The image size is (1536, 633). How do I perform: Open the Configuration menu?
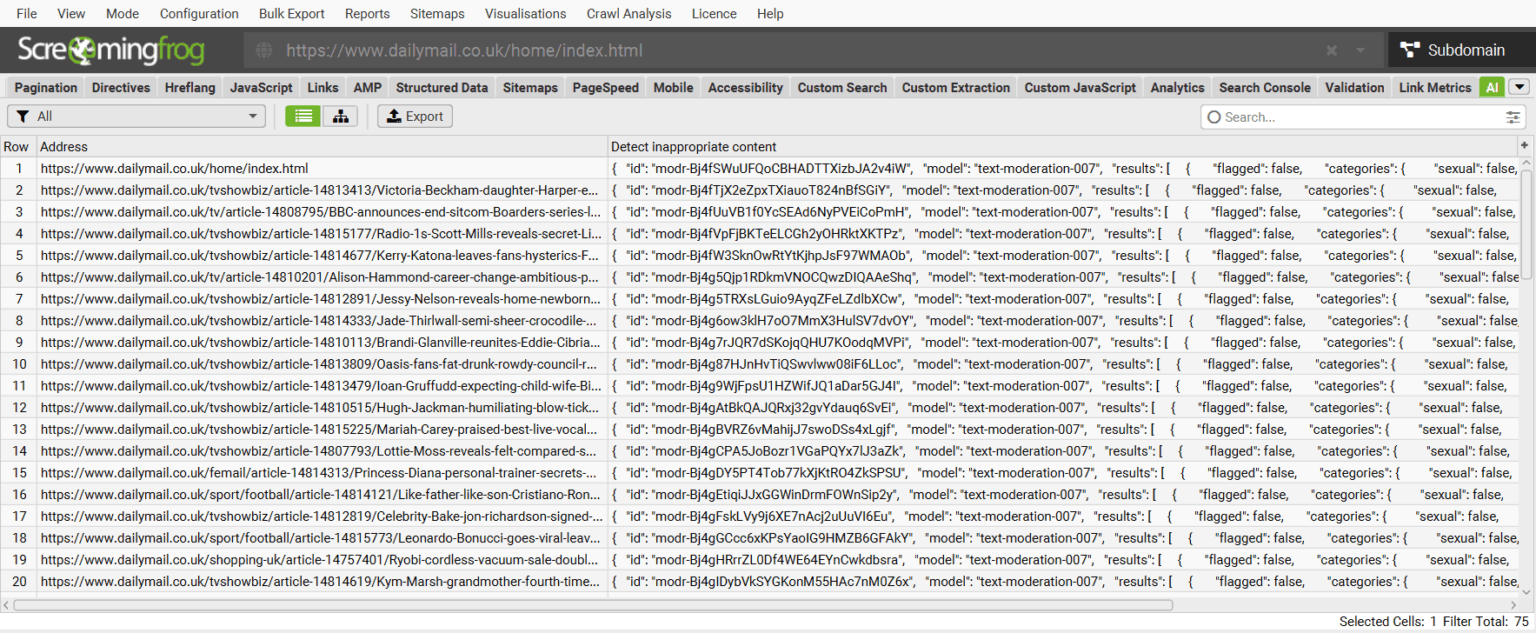point(199,14)
